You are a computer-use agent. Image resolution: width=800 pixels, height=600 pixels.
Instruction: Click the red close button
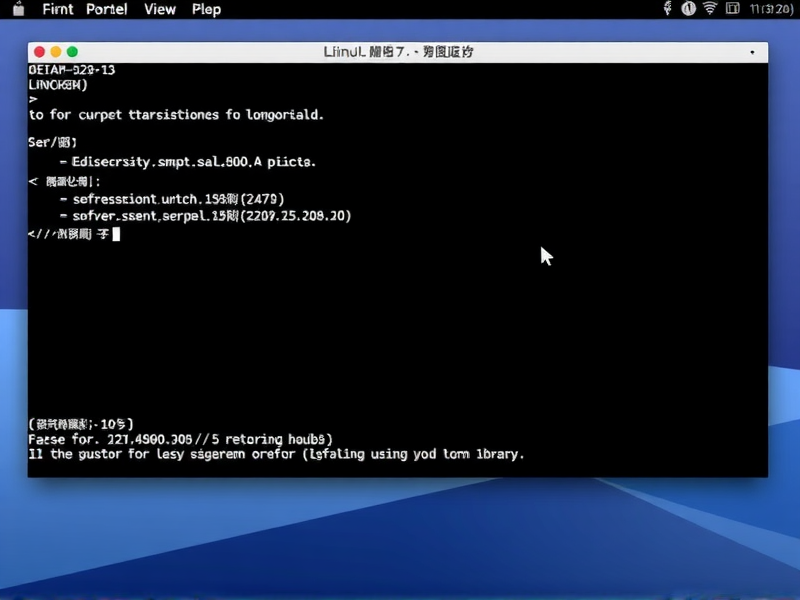coord(38,51)
